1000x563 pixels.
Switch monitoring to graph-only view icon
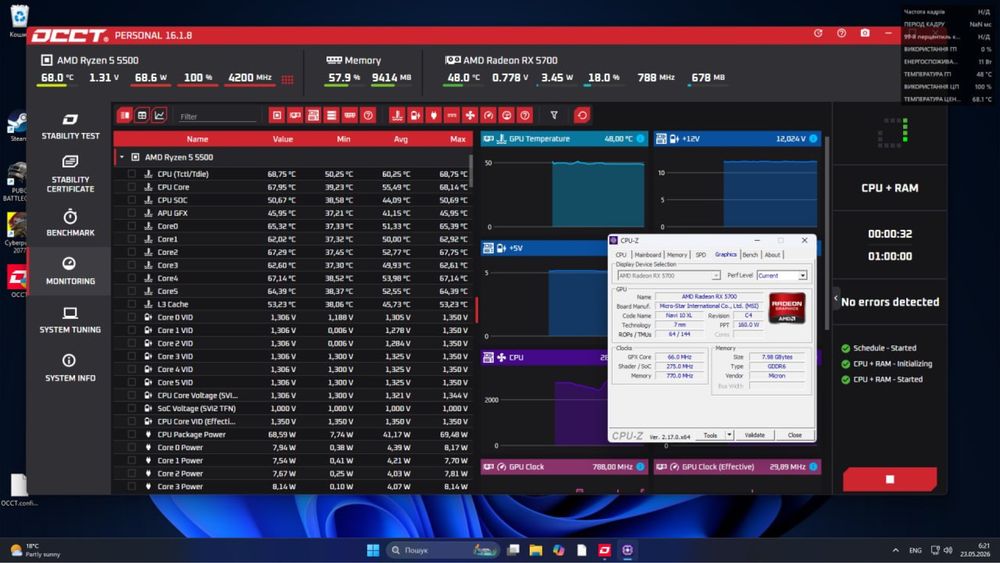tap(159, 115)
